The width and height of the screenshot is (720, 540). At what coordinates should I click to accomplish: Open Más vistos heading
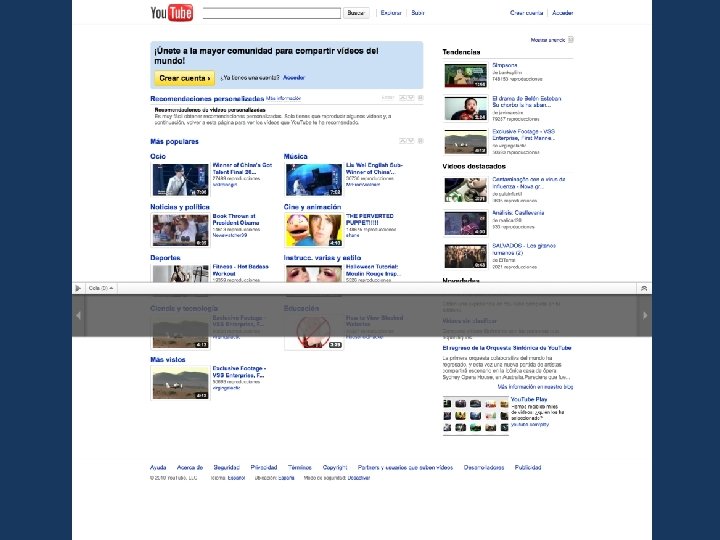(168, 360)
